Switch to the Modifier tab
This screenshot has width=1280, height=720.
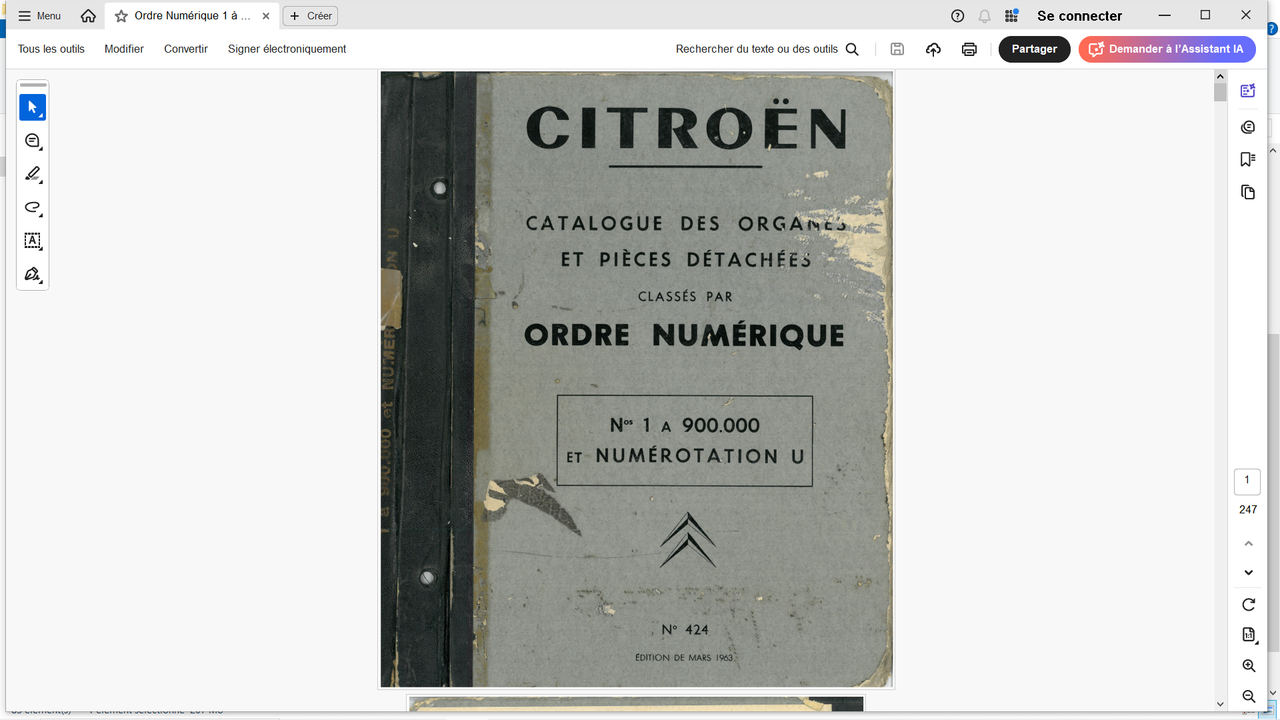[x=124, y=49]
